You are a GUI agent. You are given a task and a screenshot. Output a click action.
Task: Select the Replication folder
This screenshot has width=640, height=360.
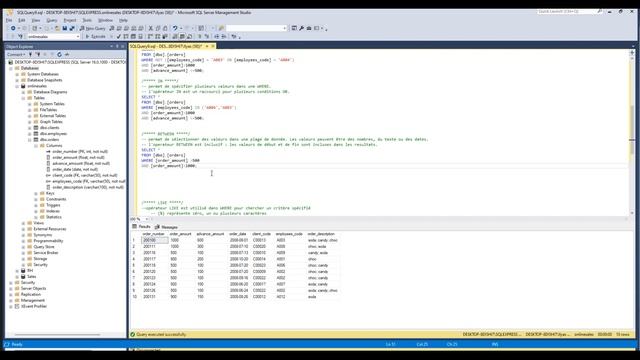tap(31, 294)
